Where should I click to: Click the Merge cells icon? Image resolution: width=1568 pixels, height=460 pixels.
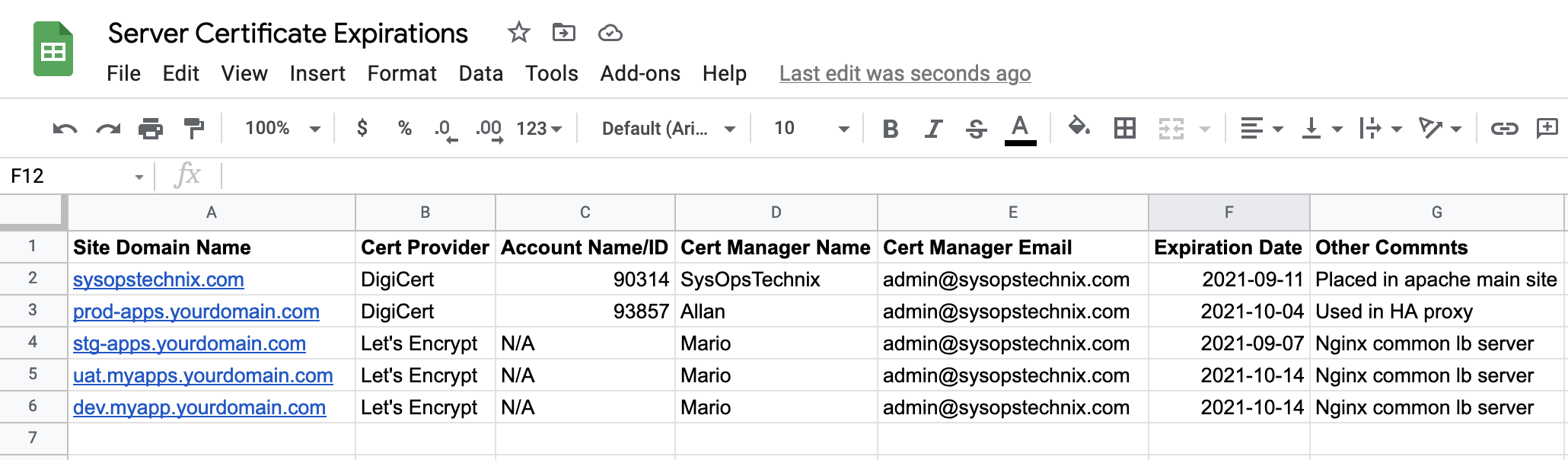click(1171, 128)
